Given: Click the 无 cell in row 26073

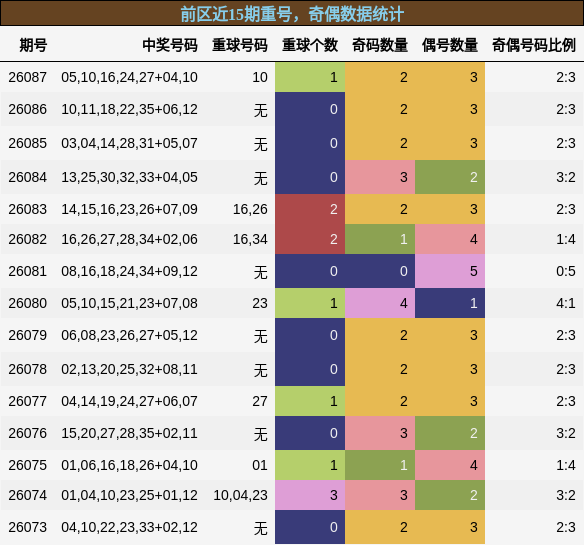Looking at the screenshot, I should [x=260, y=528].
